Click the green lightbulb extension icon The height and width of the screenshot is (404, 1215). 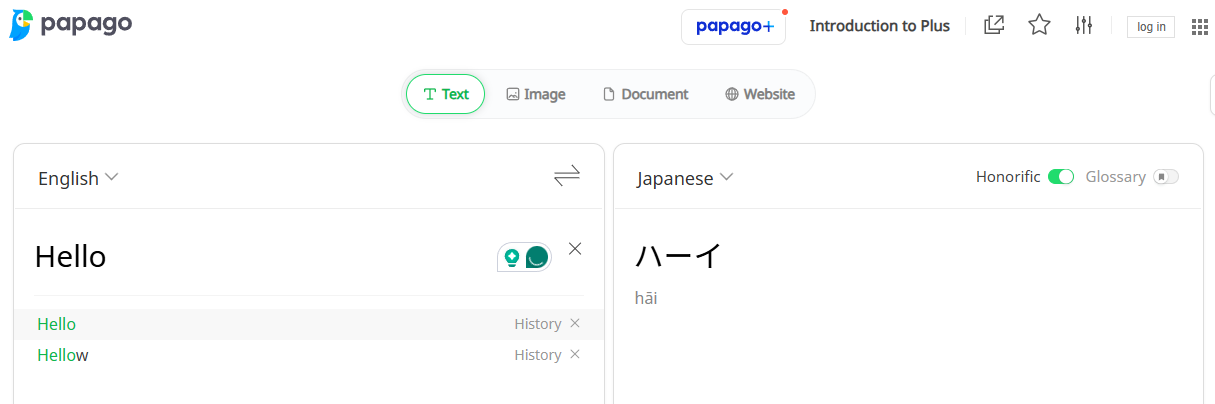512,257
